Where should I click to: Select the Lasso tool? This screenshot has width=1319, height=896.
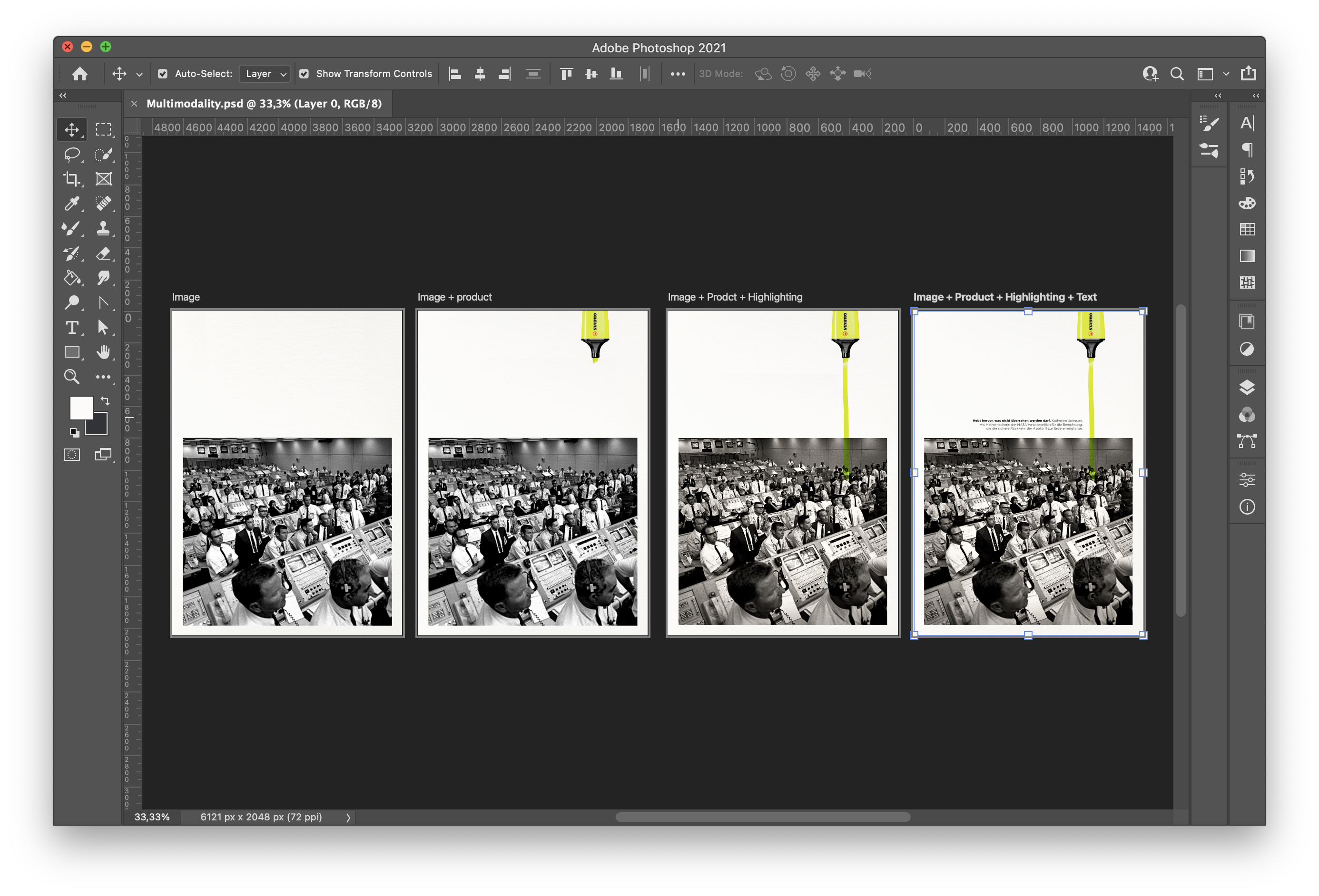(x=72, y=154)
